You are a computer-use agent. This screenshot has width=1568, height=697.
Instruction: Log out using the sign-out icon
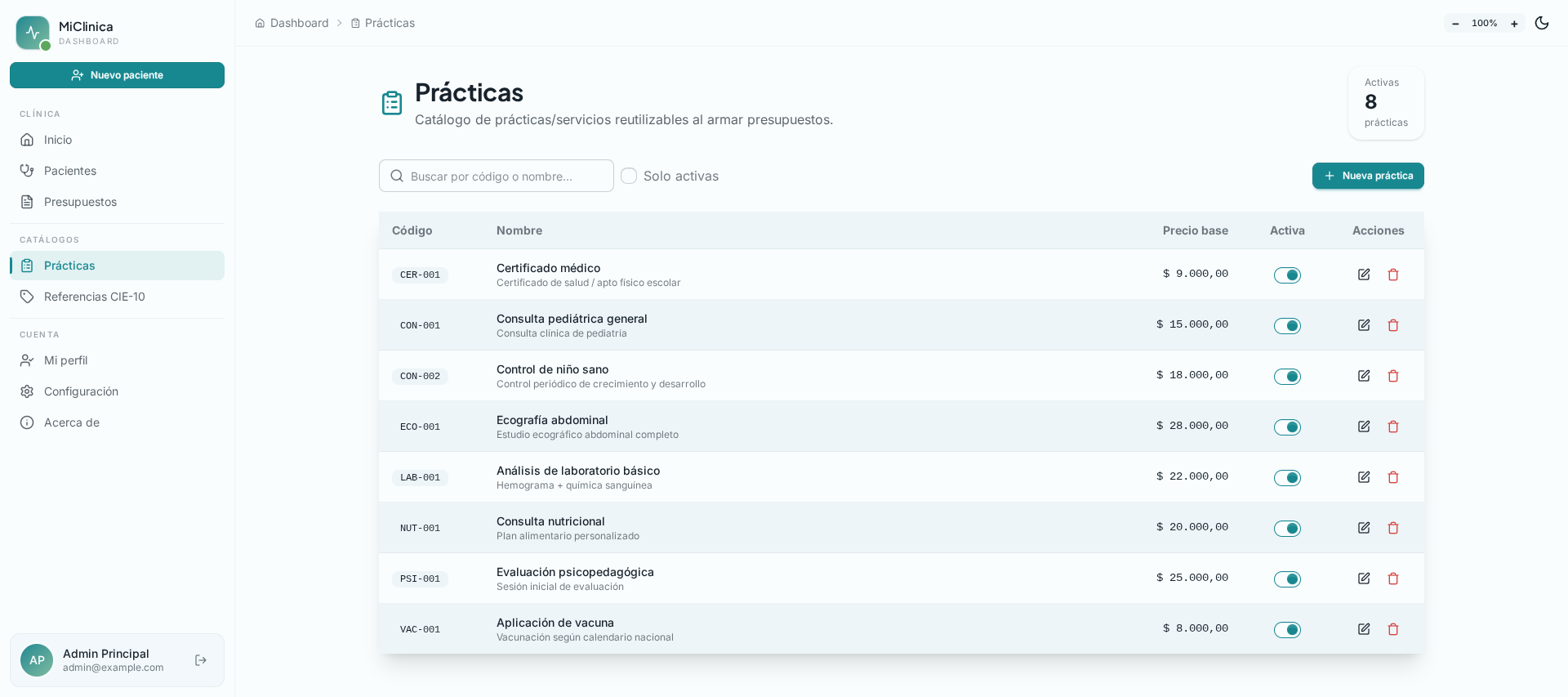tap(201, 660)
